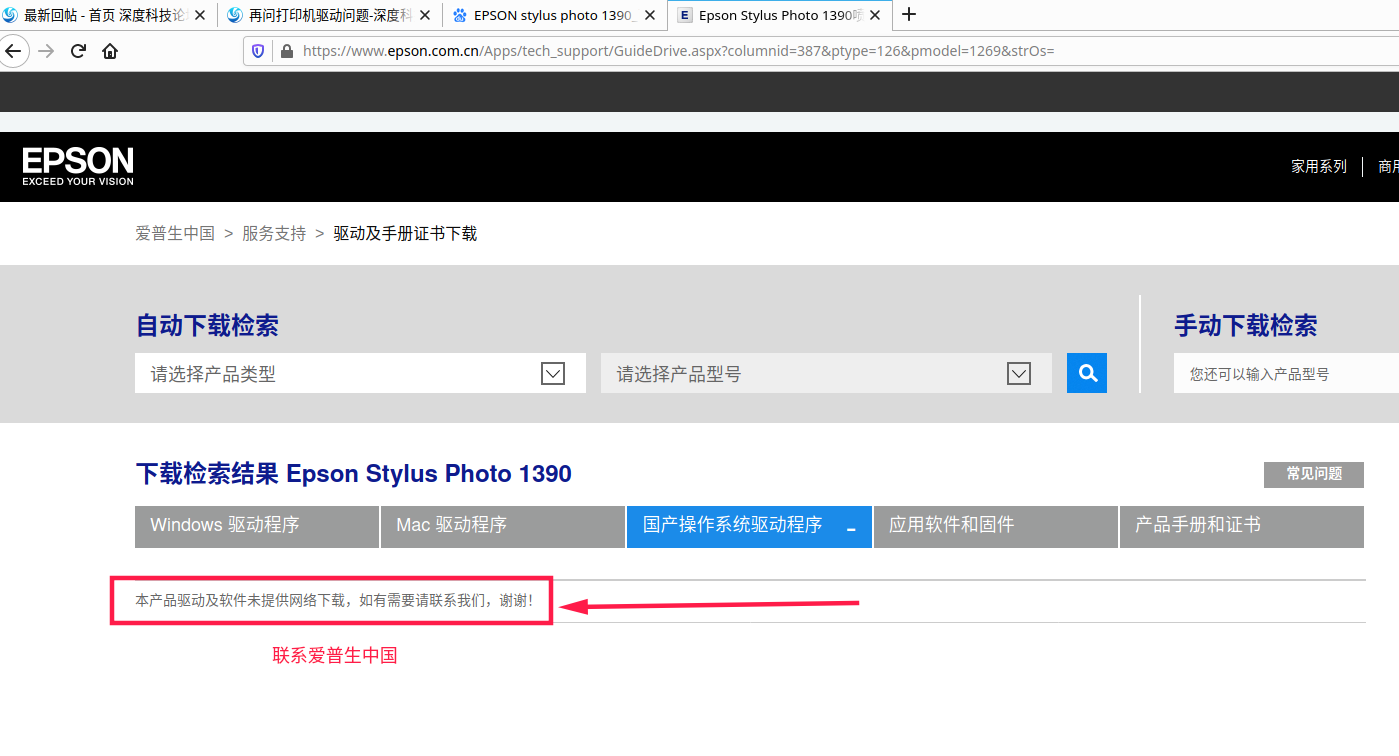Screen dimensions: 1399x756
Task: Click the 您还可以输入产品型号 input field
Action: coord(1286,374)
